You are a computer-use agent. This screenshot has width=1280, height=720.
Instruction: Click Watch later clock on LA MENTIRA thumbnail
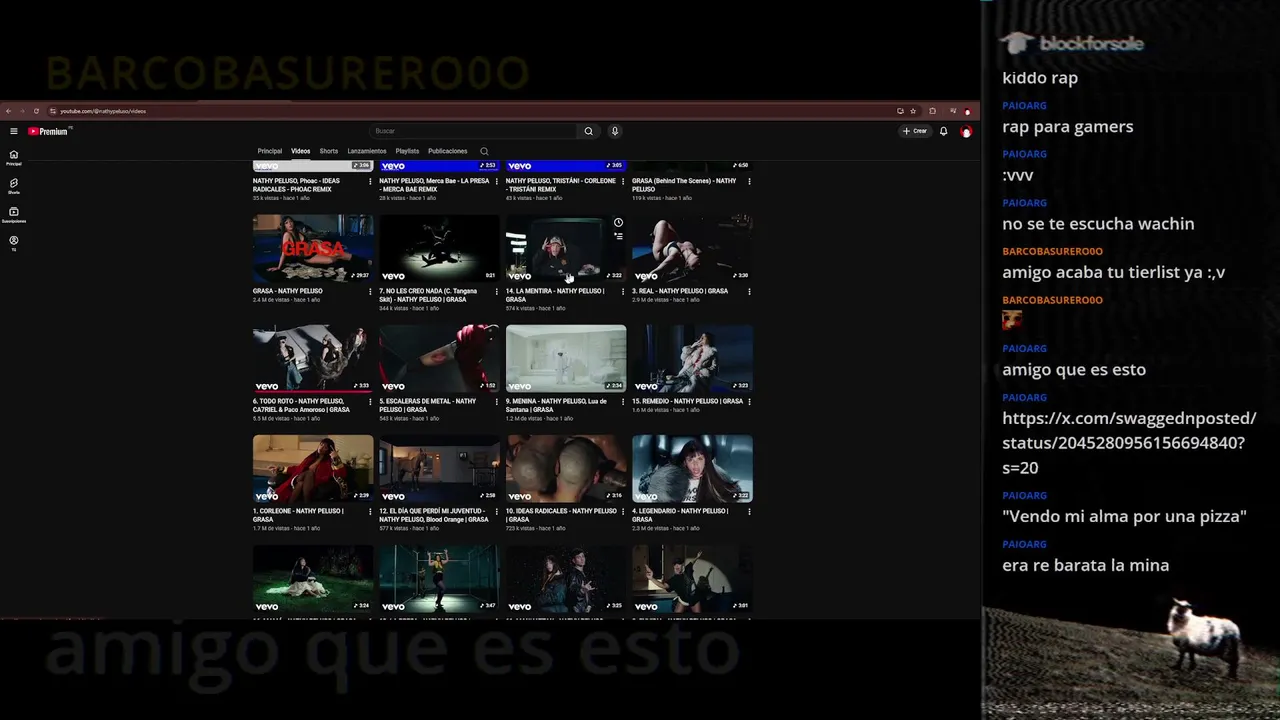(x=618, y=223)
